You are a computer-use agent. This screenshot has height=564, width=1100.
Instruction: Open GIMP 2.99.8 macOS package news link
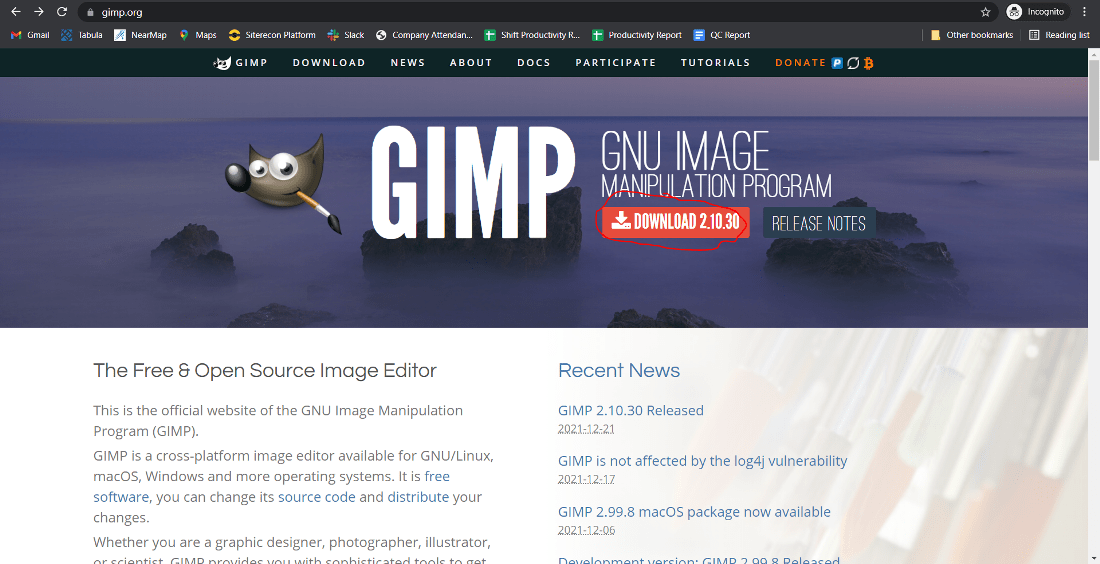pos(694,512)
